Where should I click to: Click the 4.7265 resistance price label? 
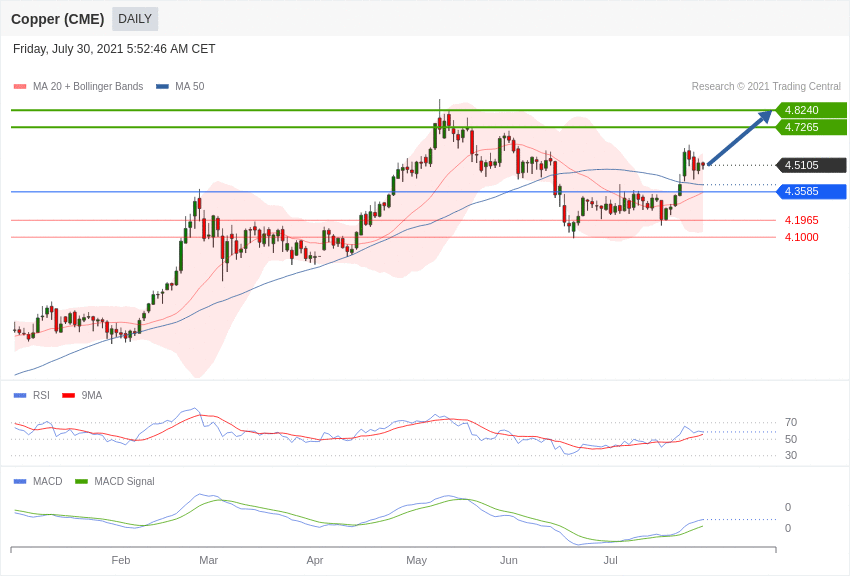coord(811,127)
